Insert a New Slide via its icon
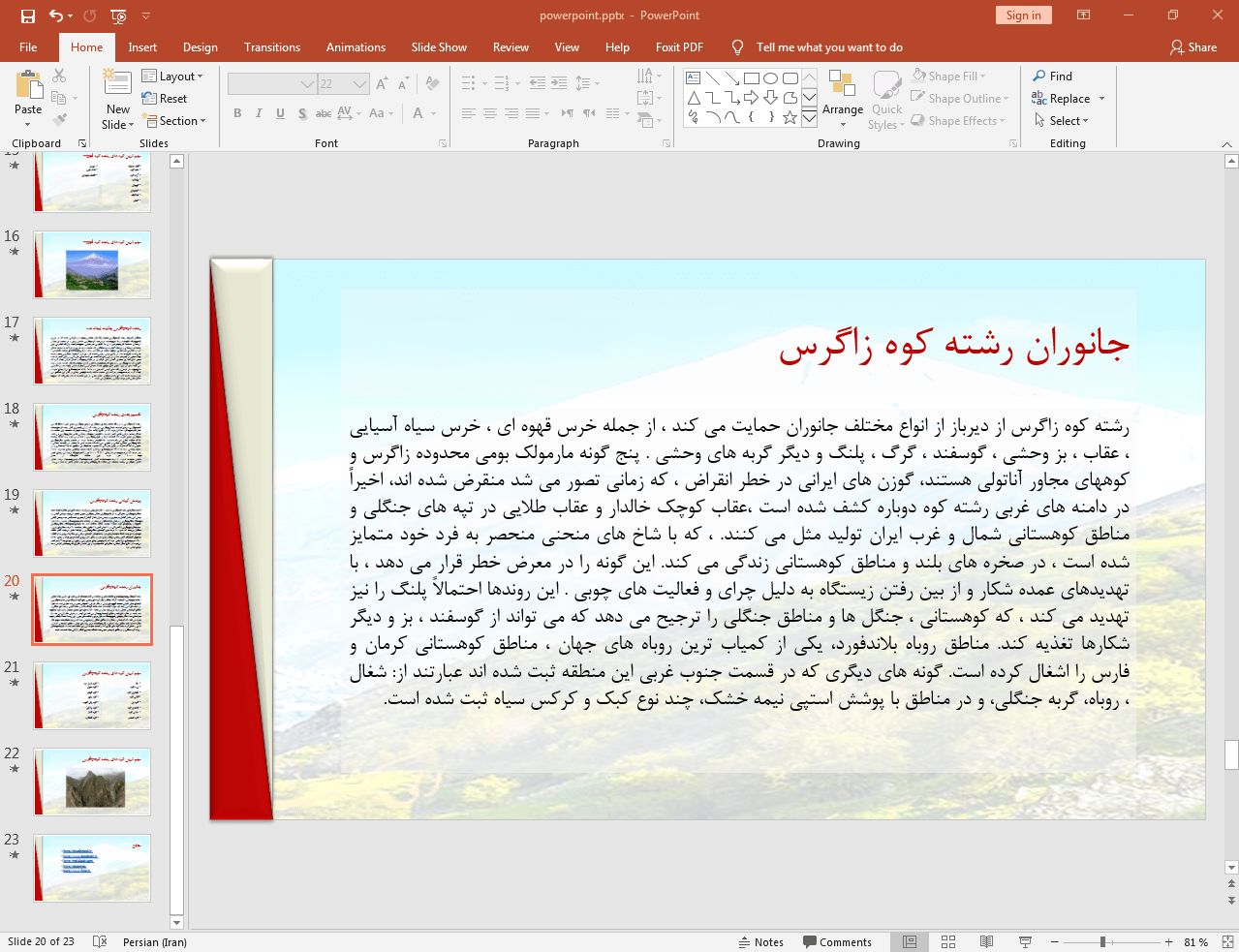The height and width of the screenshot is (952, 1239). tap(117, 83)
